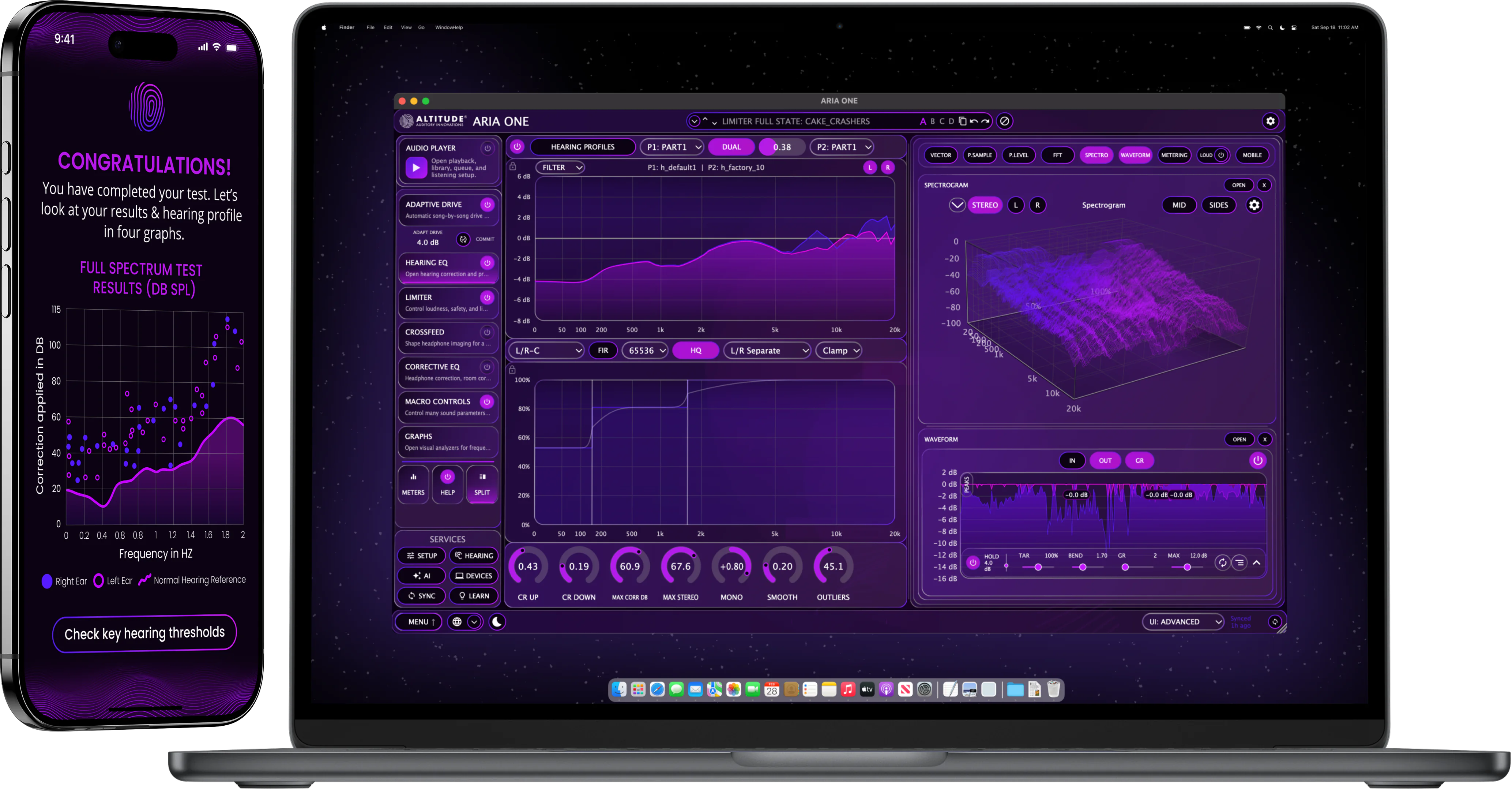The image size is (1512, 789).
Task: Click the adapt drive re-analyze icon
Action: coord(463,239)
